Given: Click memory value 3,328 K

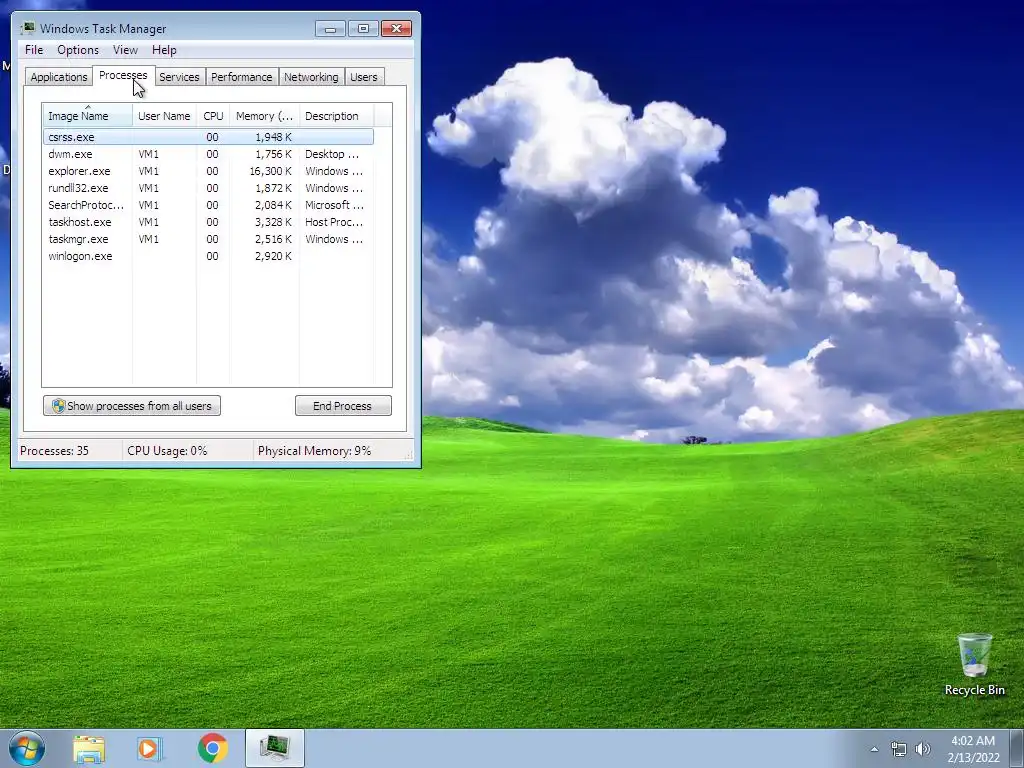Looking at the screenshot, I should pos(273,222).
